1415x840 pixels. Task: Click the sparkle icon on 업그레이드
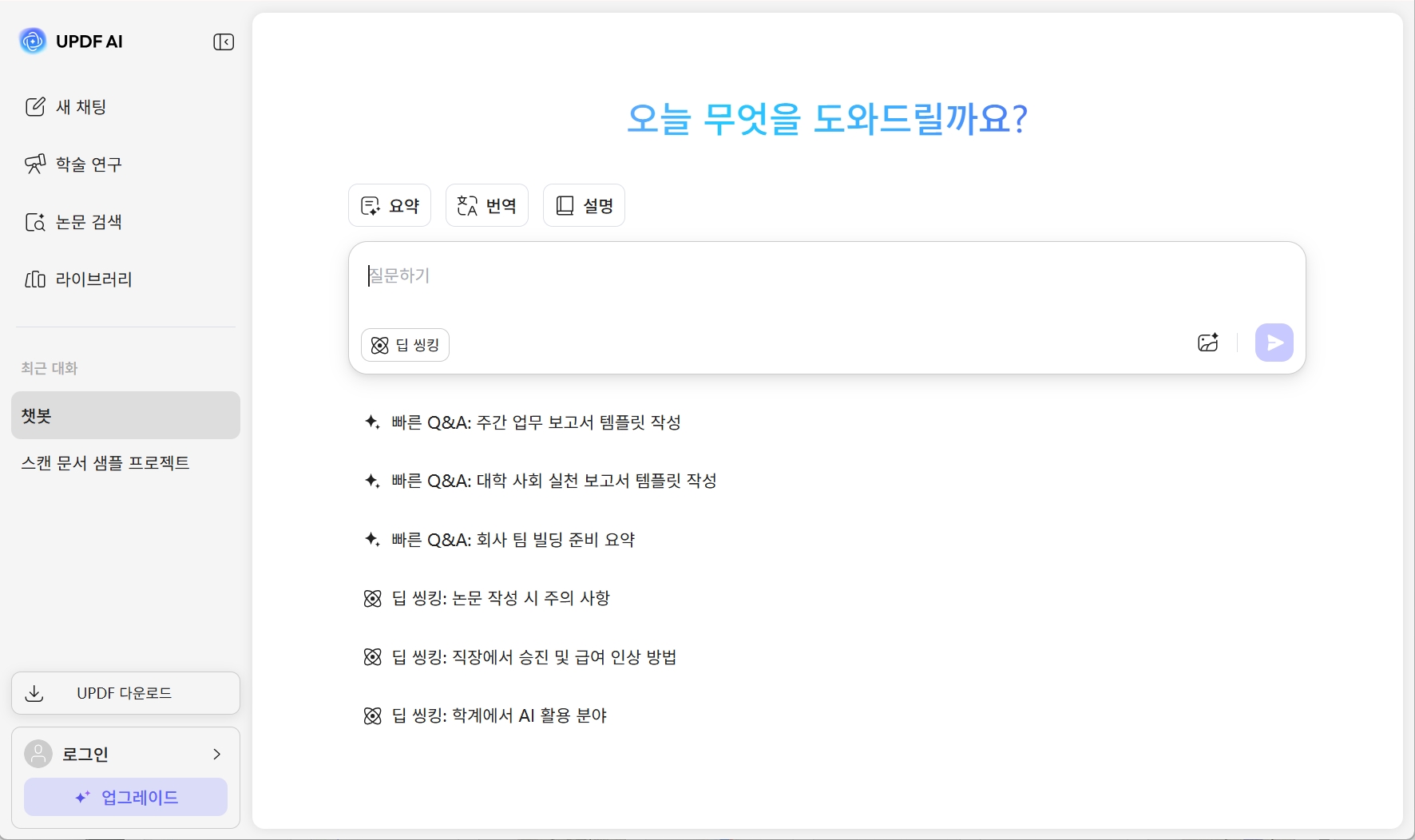(x=83, y=797)
